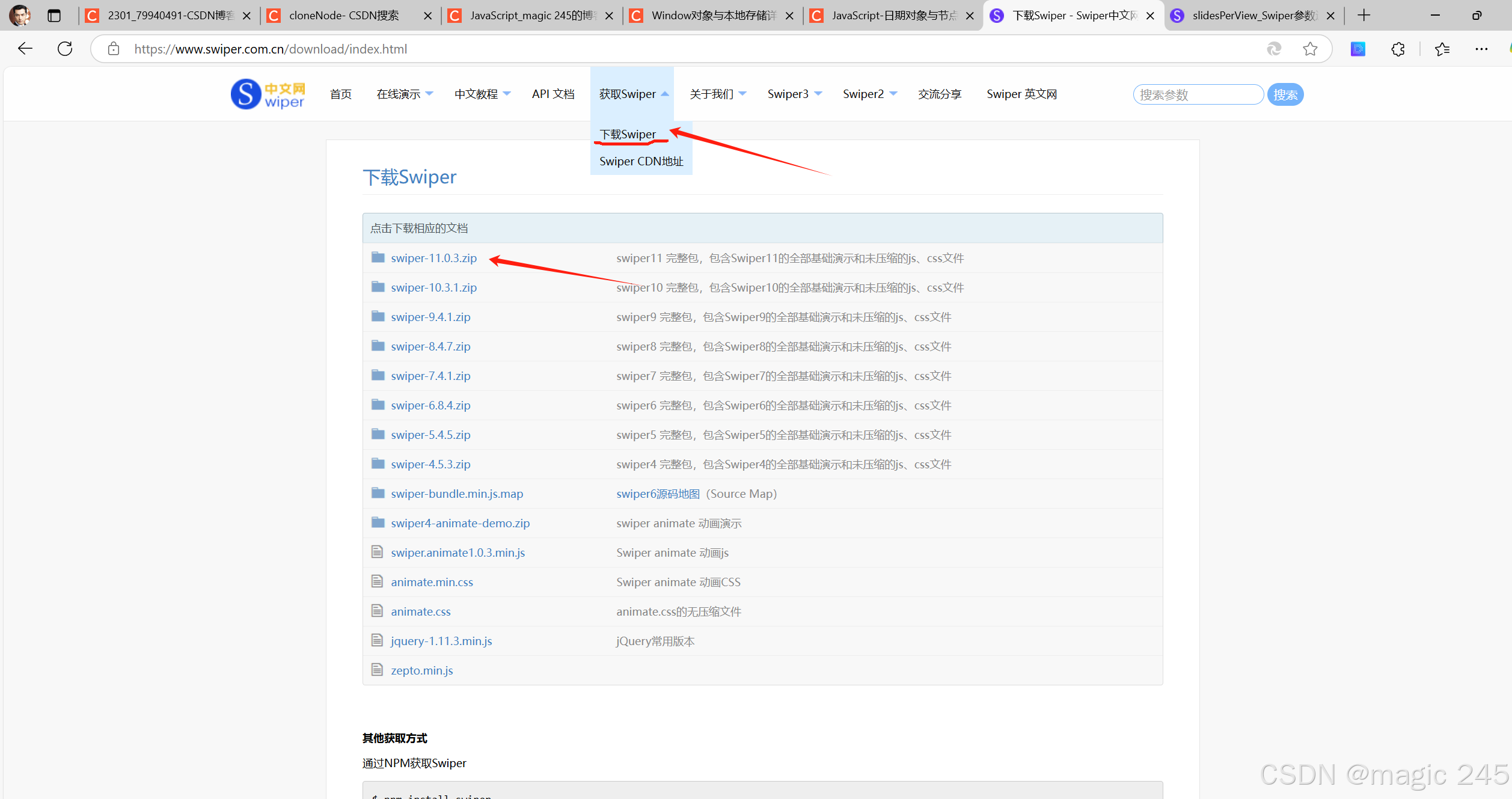Click the favorites list icon
Screen dimensions: 1512x799
1442,49
